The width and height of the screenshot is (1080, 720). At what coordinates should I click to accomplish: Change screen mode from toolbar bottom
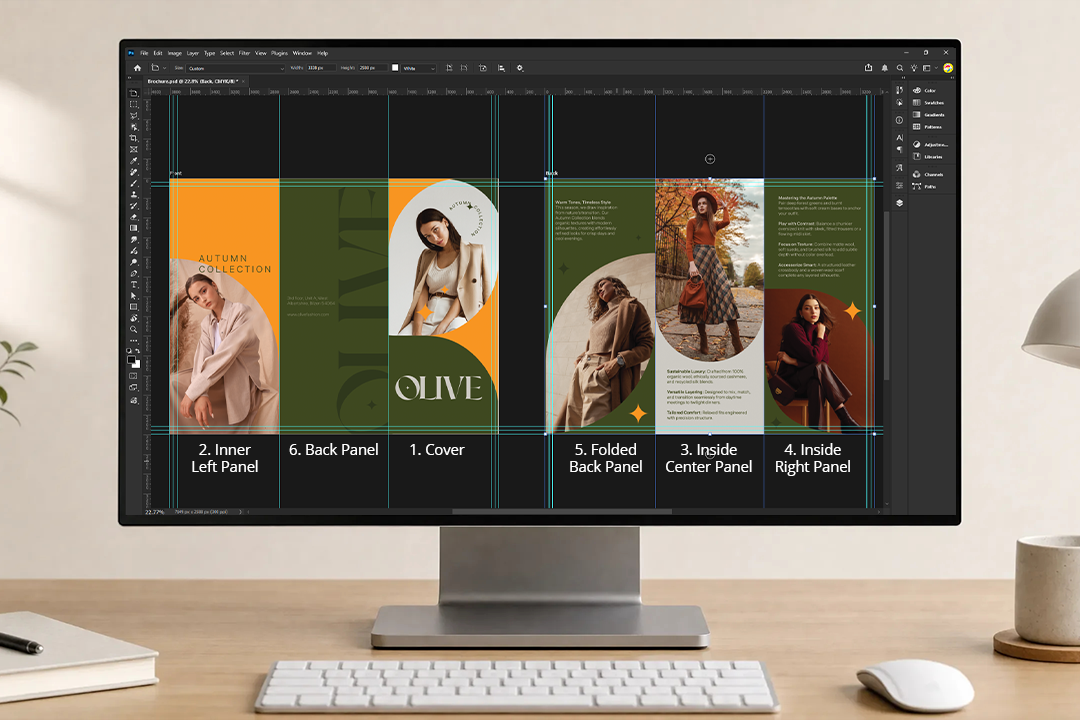[134, 388]
